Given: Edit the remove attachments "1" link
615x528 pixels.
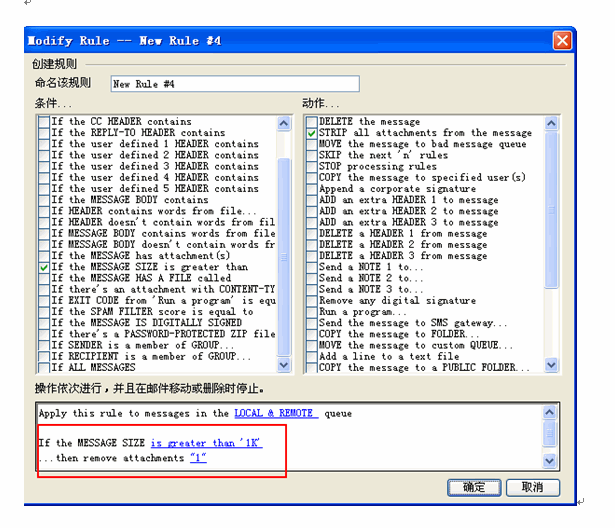Looking at the screenshot, I should tap(198, 458).
